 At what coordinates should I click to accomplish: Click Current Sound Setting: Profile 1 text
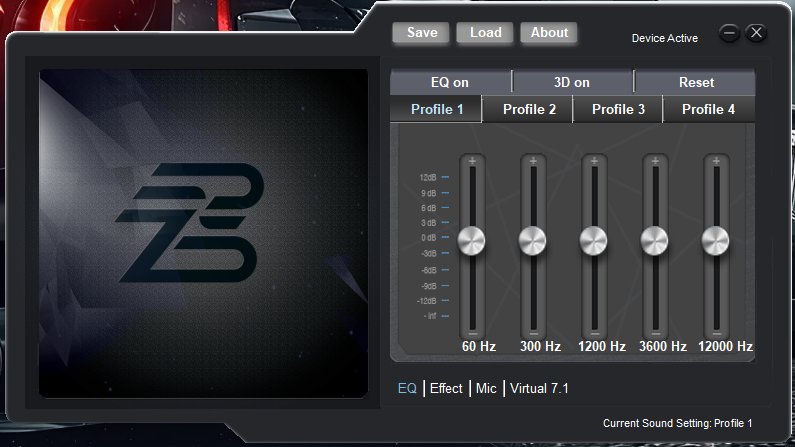coord(677,423)
